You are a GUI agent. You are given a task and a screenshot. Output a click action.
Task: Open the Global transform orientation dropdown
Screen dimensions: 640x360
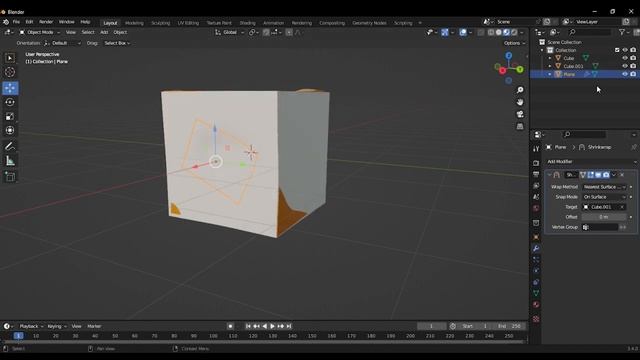point(229,32)
